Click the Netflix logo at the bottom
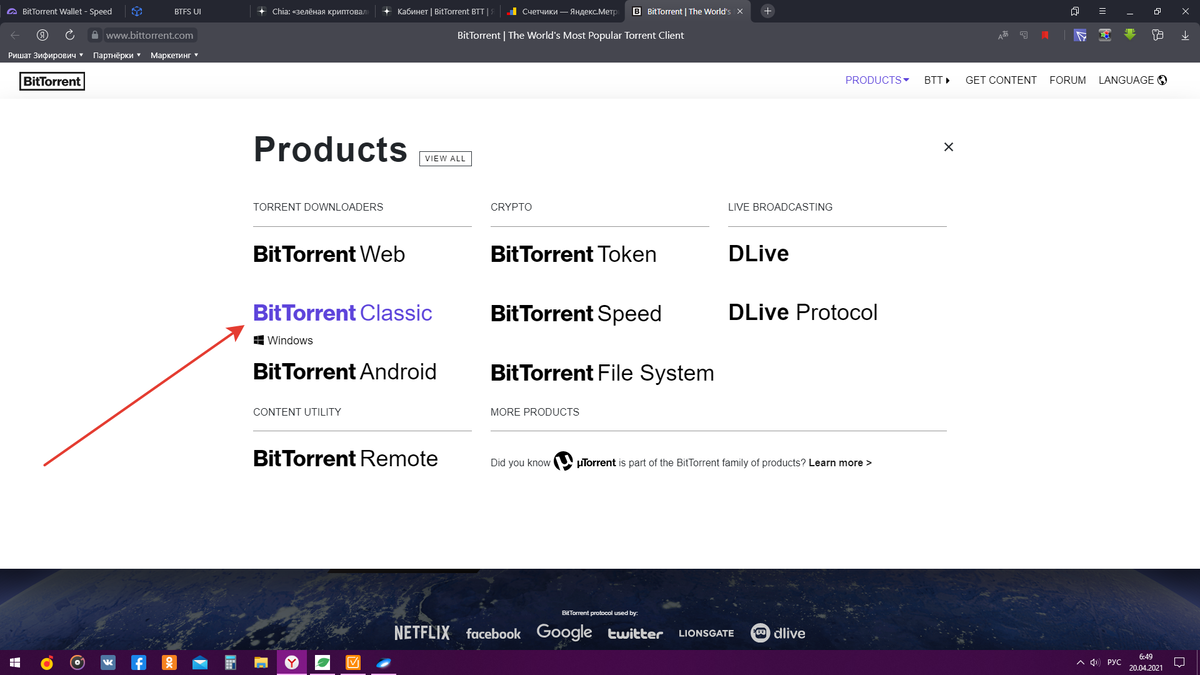 421,632
